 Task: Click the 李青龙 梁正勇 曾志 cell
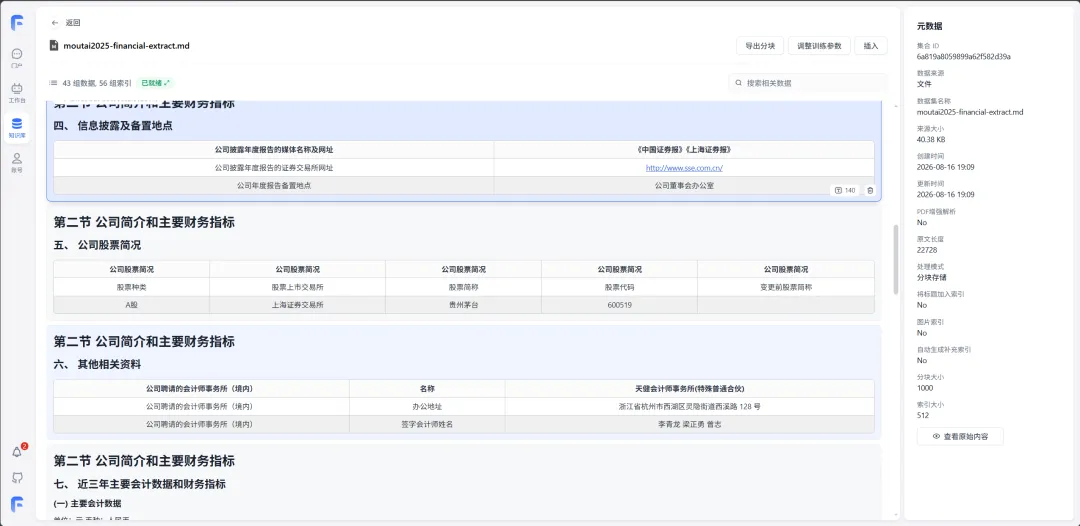click(x=689, y=424)
